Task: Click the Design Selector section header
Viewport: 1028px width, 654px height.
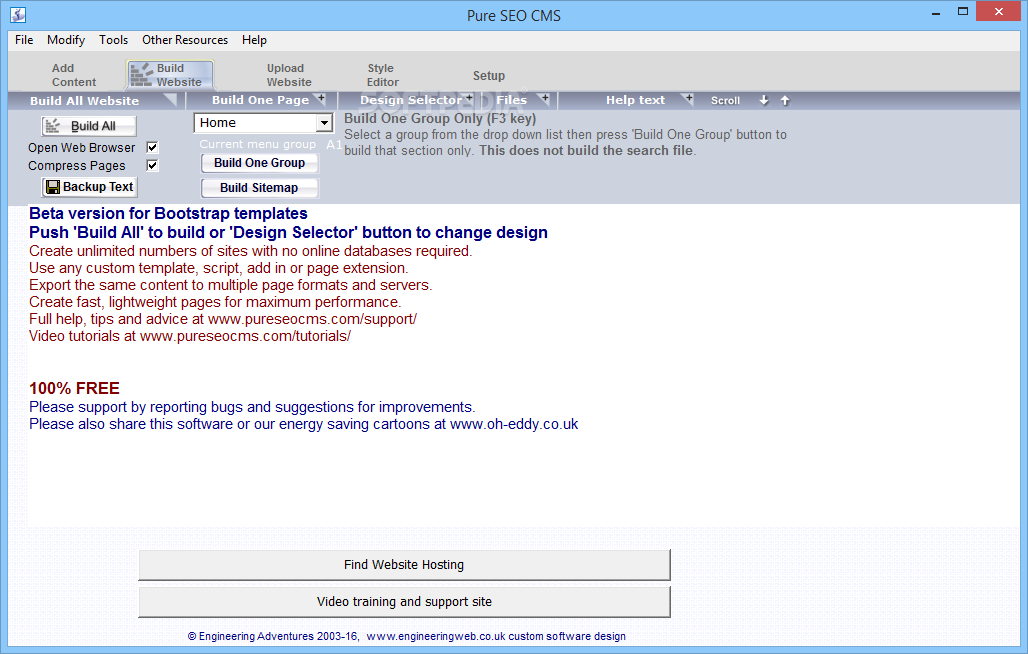Action: coord(411,100)
